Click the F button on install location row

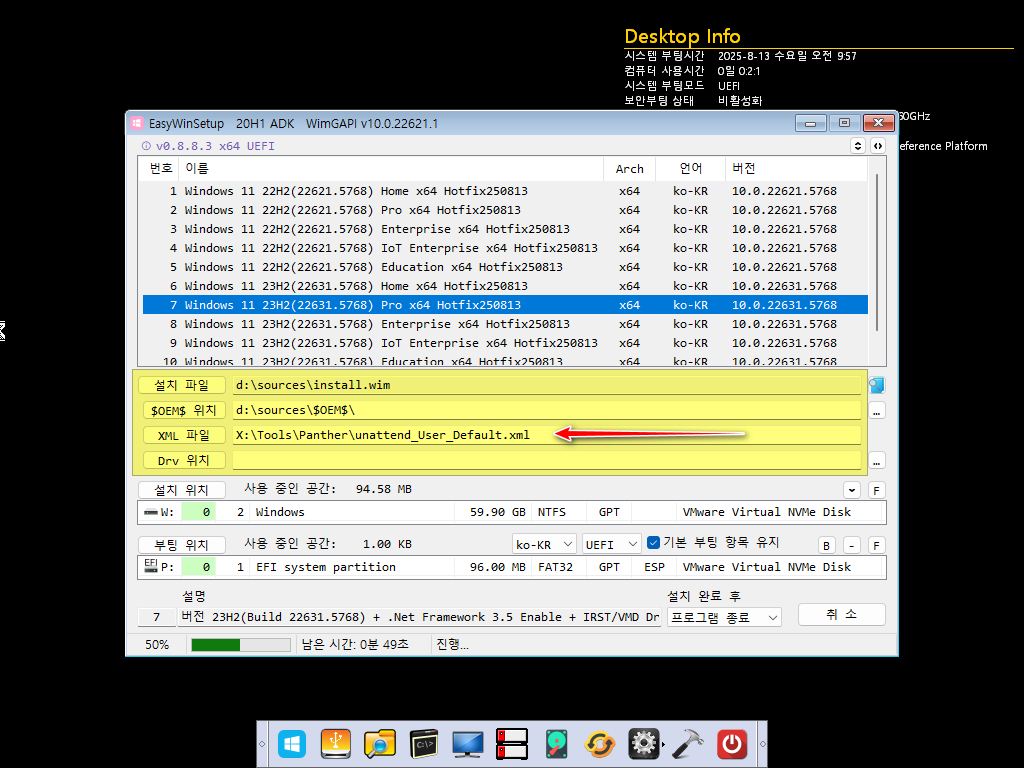[x=876, y=490]
